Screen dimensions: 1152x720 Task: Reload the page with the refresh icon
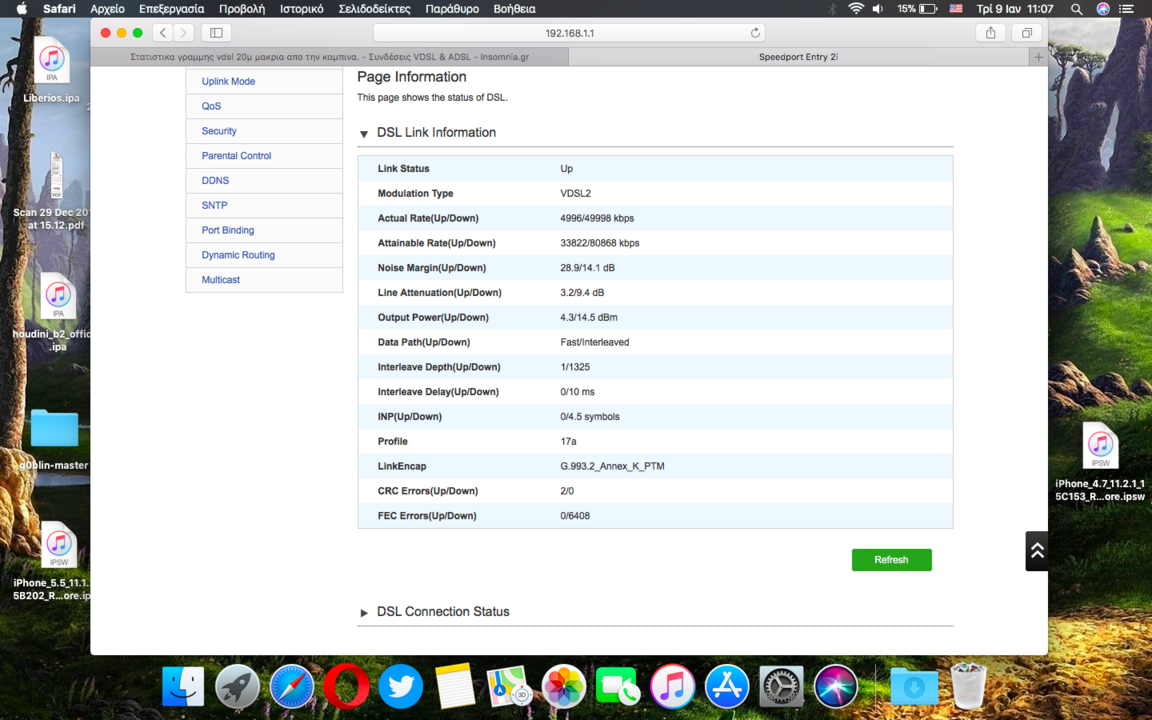[755, 32]
